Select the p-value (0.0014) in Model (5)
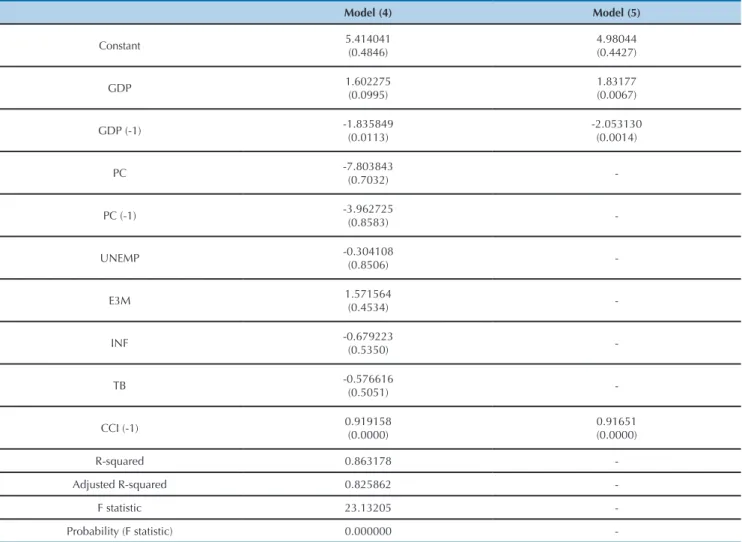 click(x=616, y=138)
